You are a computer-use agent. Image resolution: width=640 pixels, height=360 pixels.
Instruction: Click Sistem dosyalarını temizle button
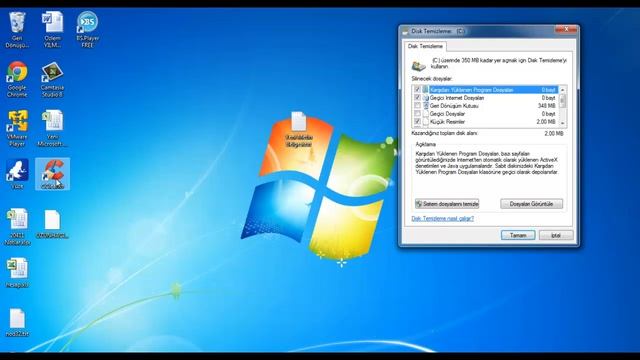[447, 204]
